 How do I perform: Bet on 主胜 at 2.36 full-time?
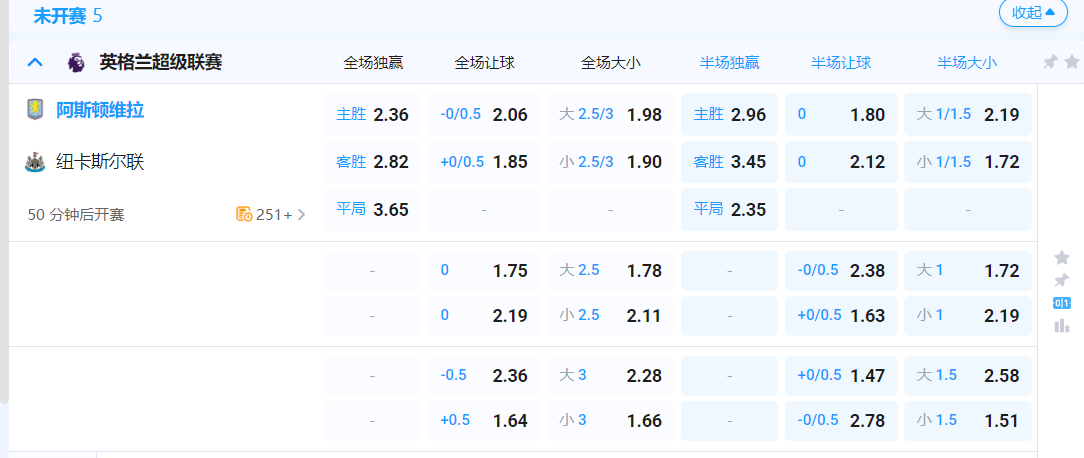pyautogui.click(x=373, y=115)
